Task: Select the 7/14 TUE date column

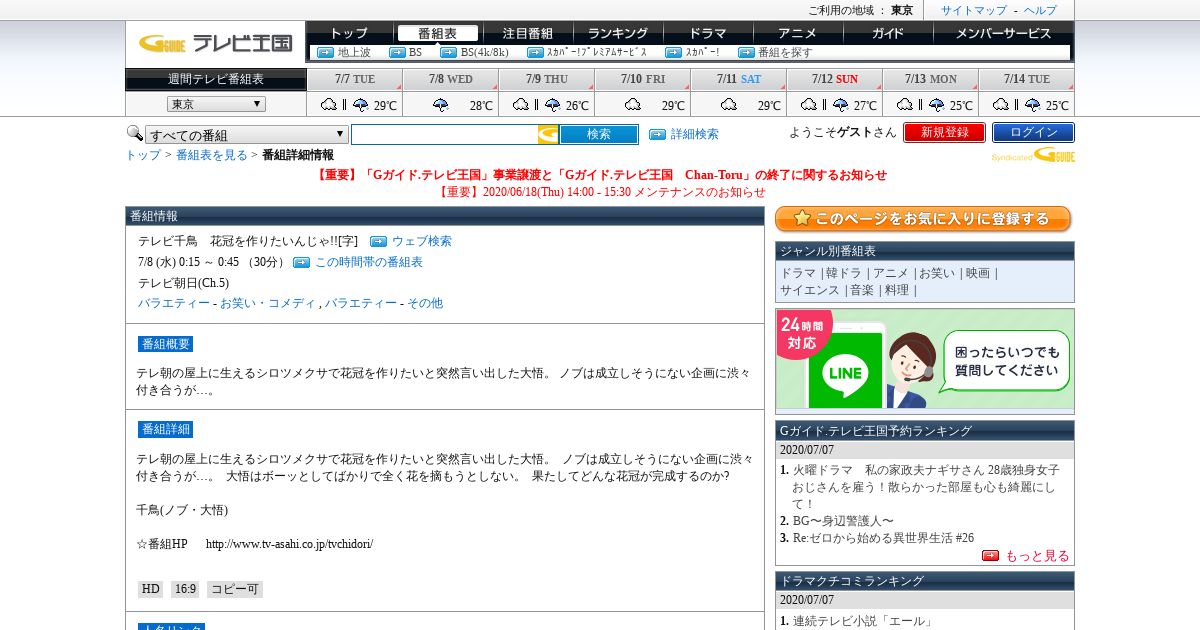Action: tap(1027, 79)
